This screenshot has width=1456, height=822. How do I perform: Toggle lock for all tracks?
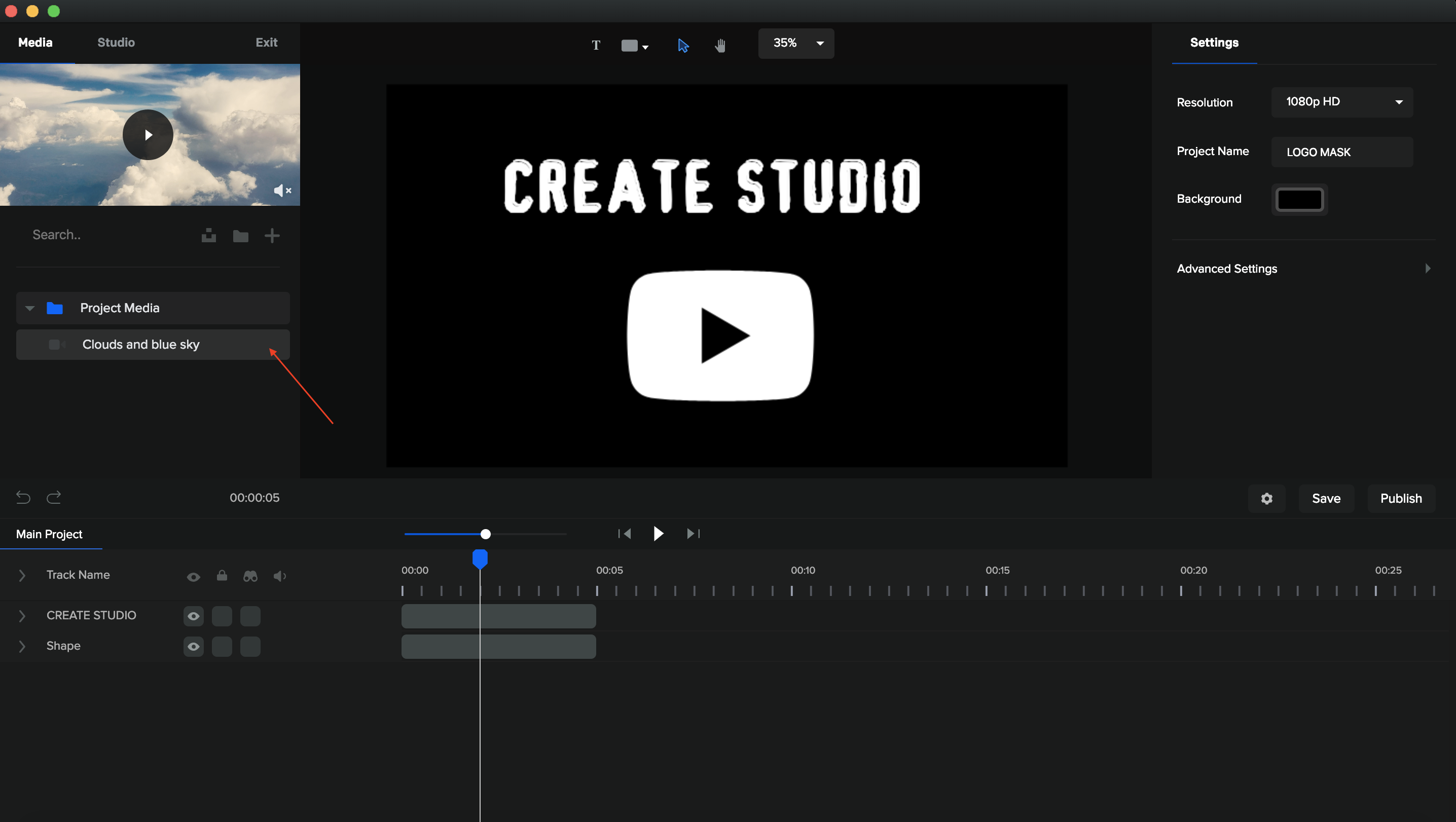(x=222, y=576)
